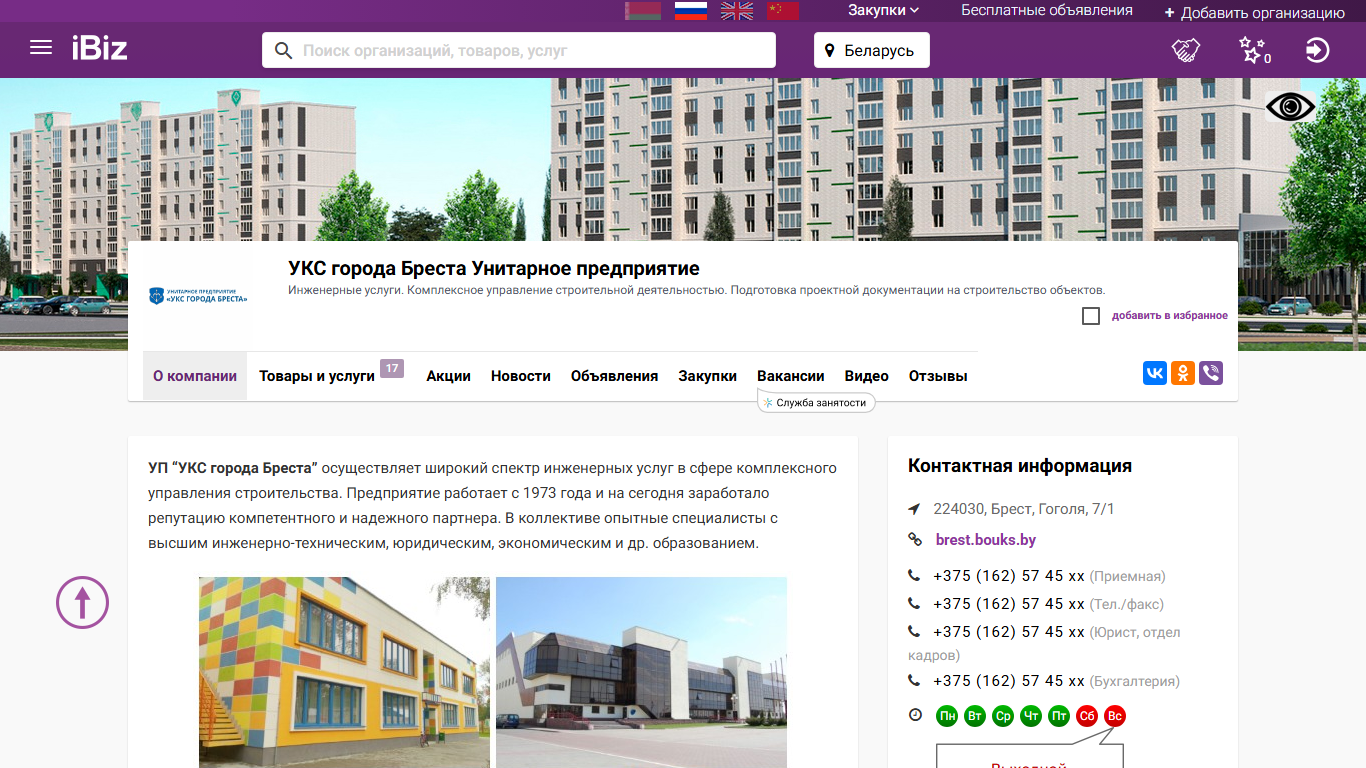Image resolution: width=1366 pixels, height=768 pixels.
Task: Click the scroll-to-top arrow circle
Action: click(82, 602)
